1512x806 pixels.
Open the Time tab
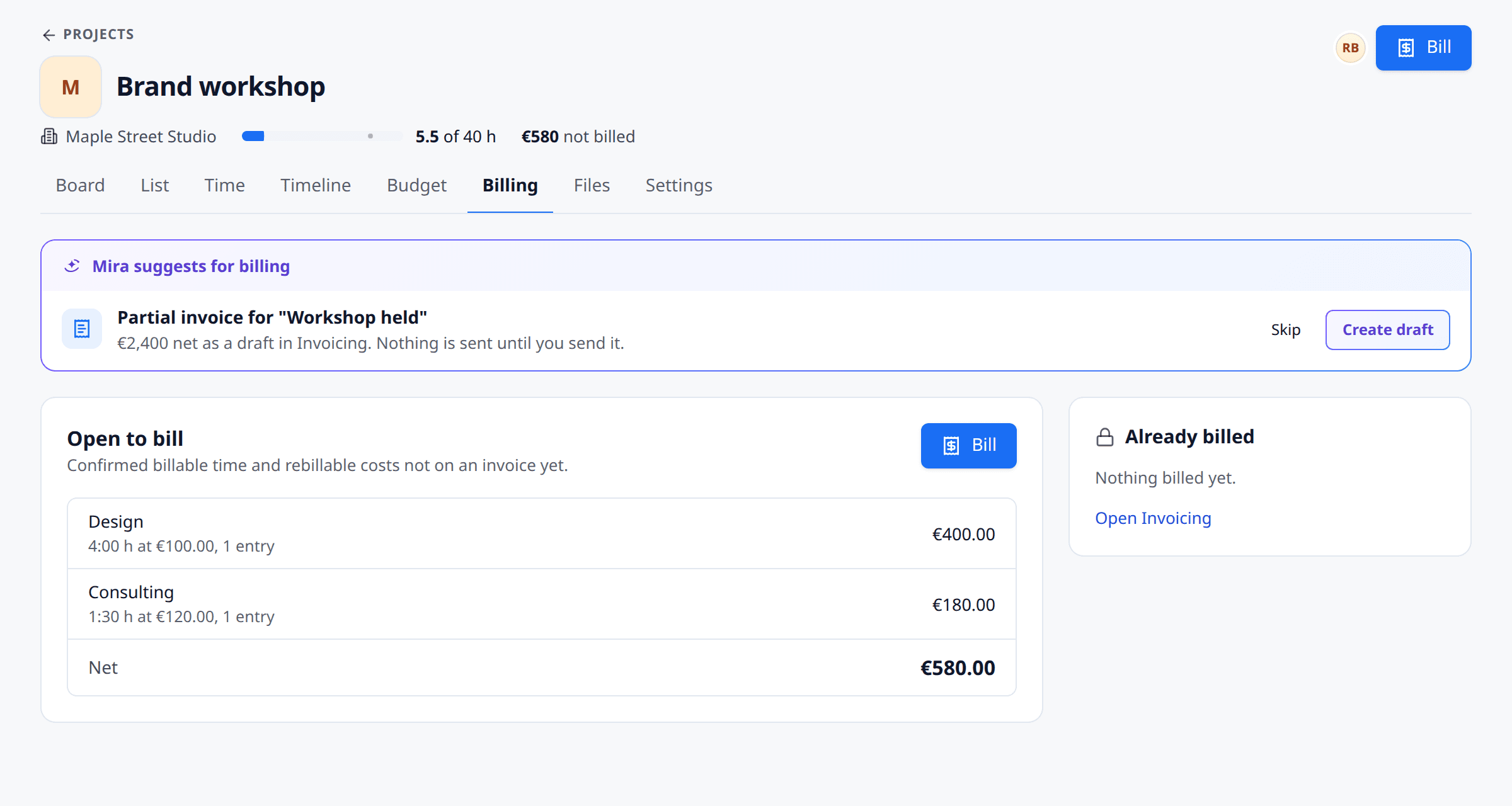(224, 185)
